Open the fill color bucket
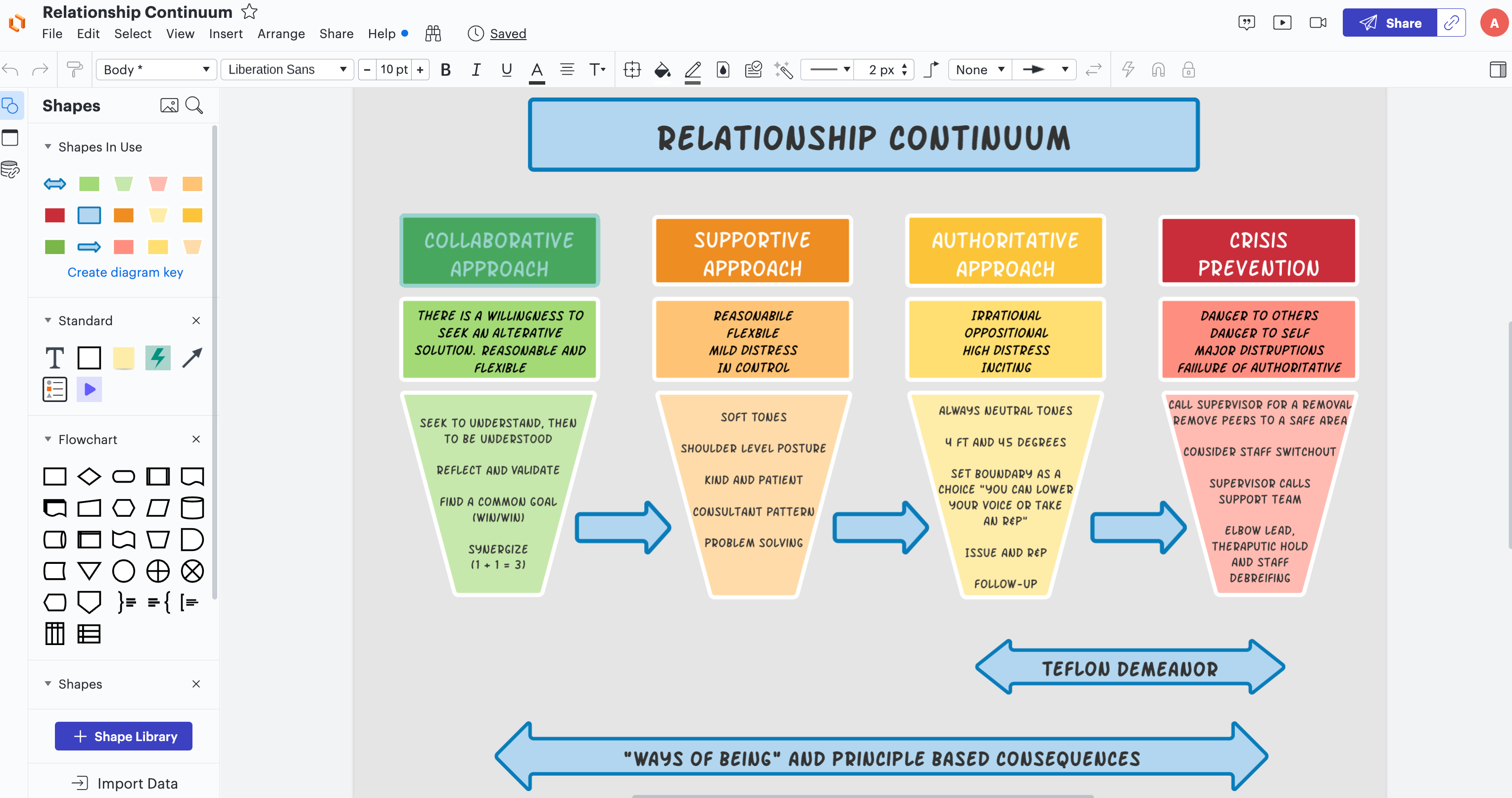This screenshot has width=1512, height=798. (x=662, y=70)
